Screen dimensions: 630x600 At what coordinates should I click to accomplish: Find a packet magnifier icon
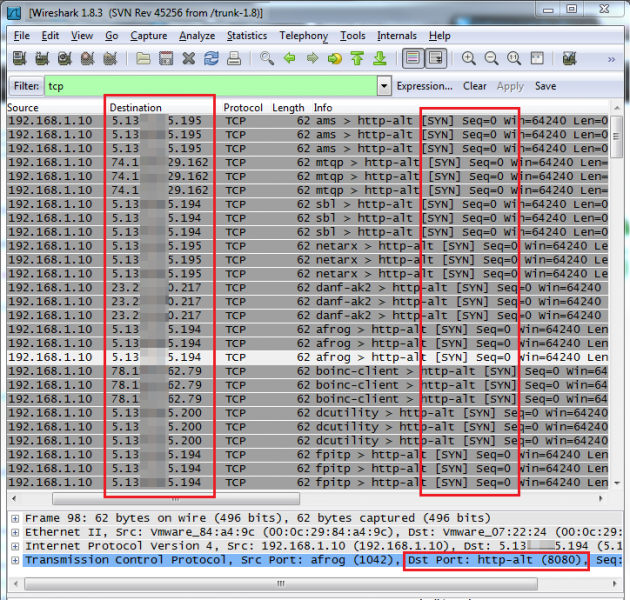pos(267,59)
